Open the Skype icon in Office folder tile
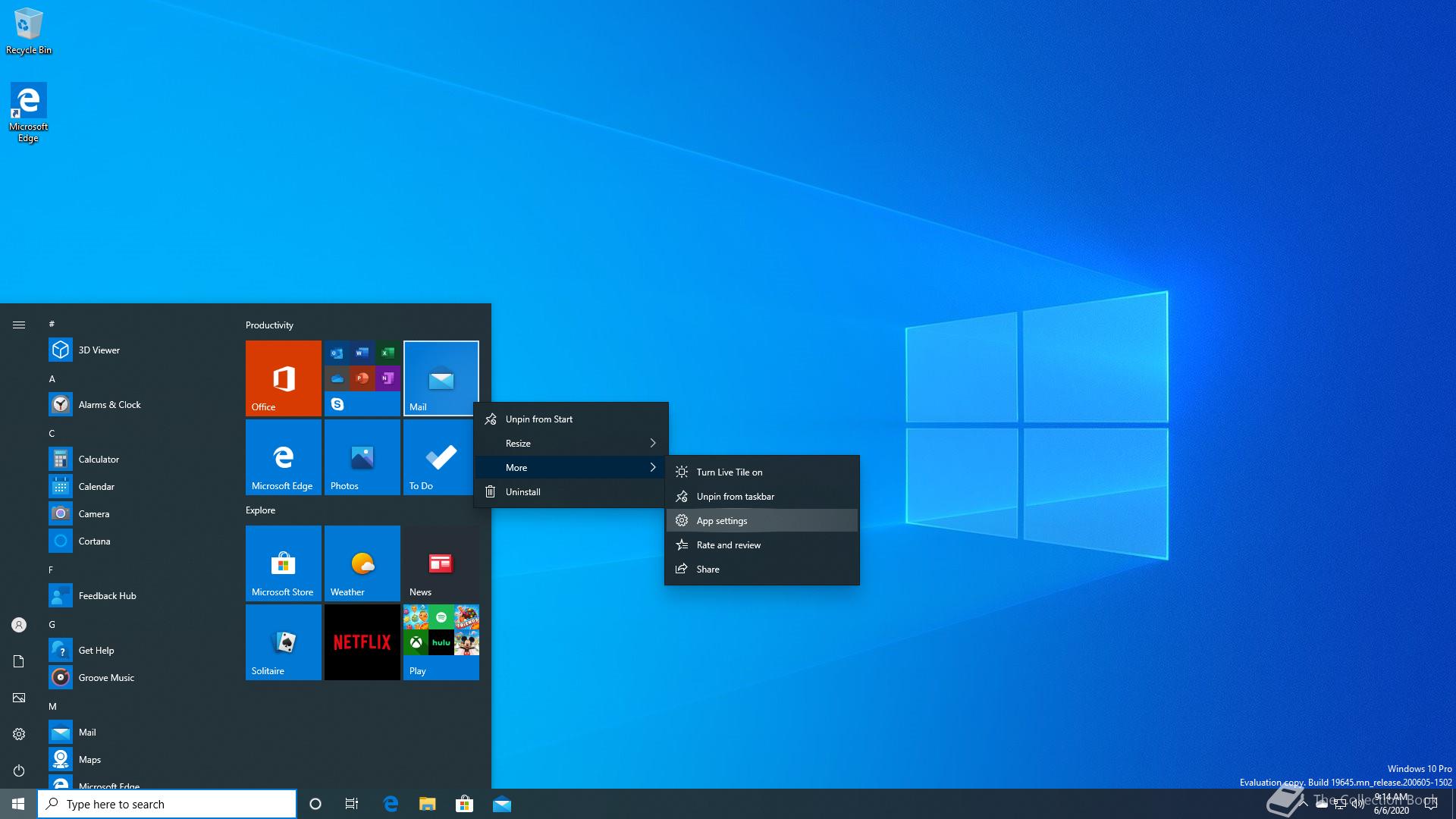 (337, 404)
